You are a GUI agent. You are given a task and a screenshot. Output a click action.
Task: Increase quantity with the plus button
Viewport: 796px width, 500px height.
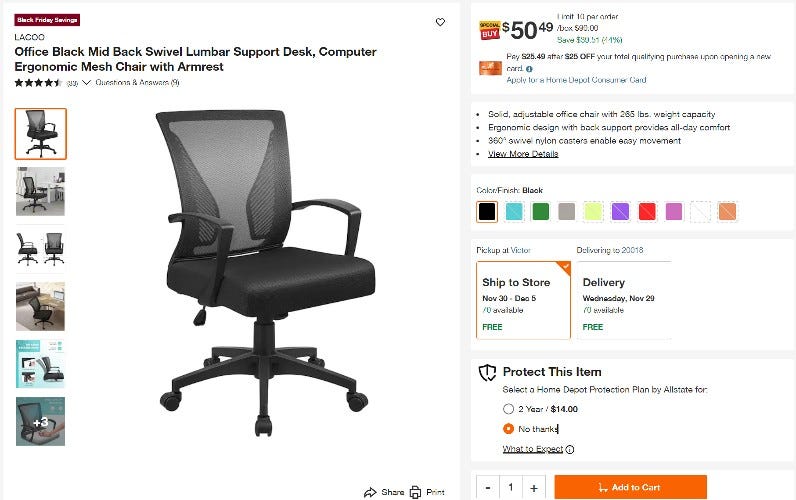point(534,488)
